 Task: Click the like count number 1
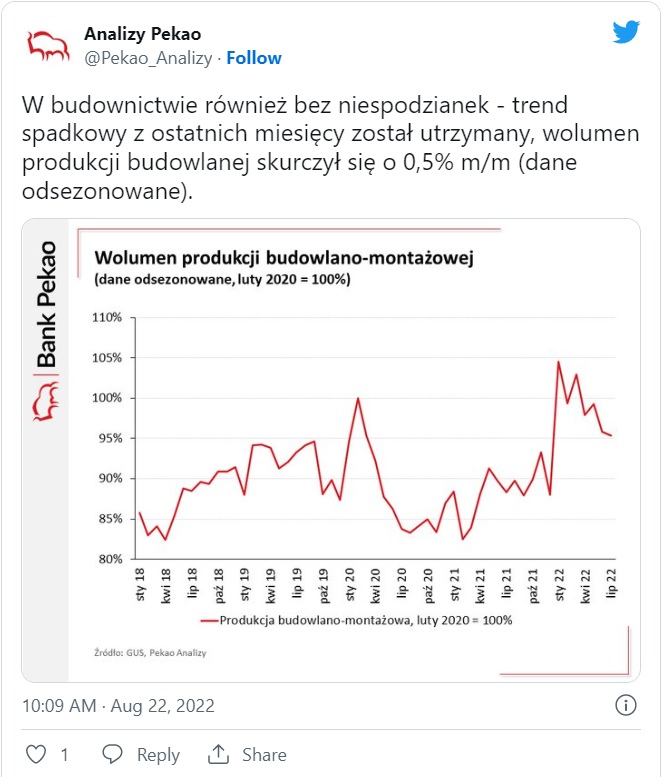[x=64, y=755]
